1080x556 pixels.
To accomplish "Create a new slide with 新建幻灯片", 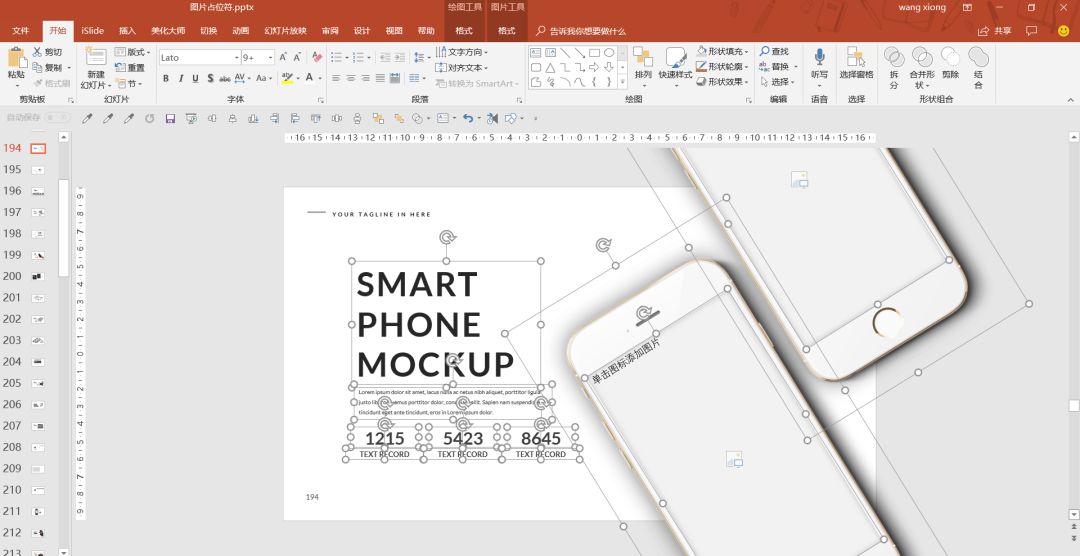I will pos(96,68).
